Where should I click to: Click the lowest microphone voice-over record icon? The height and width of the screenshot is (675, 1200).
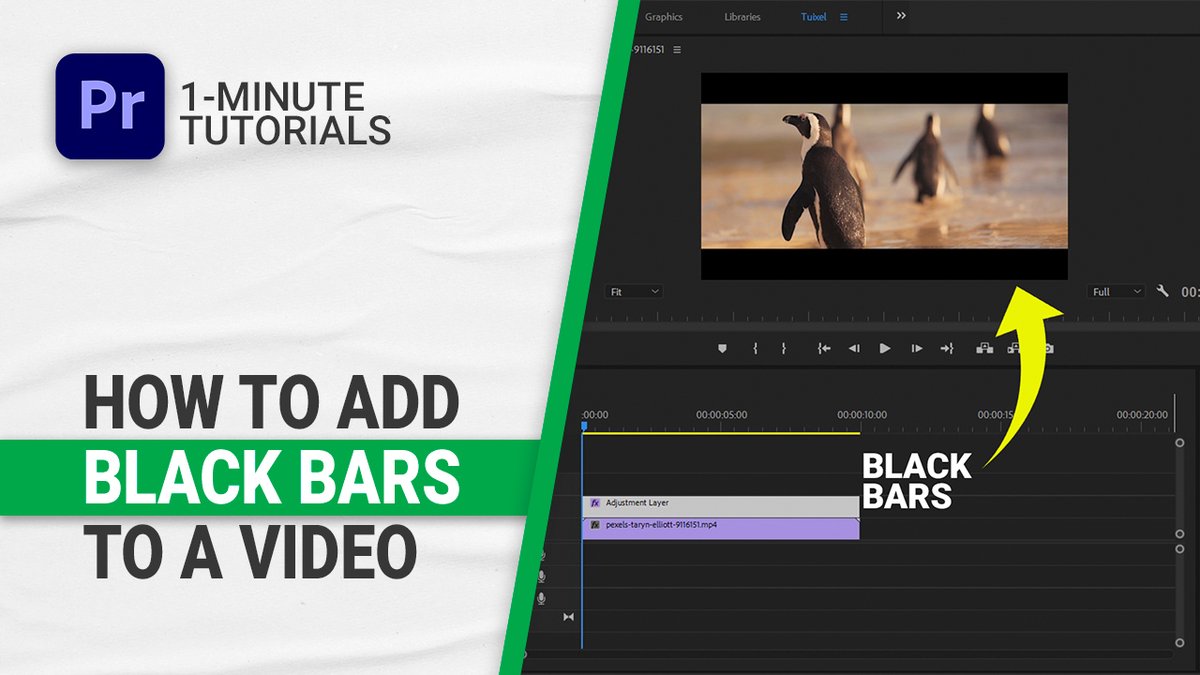coord(542,598)
